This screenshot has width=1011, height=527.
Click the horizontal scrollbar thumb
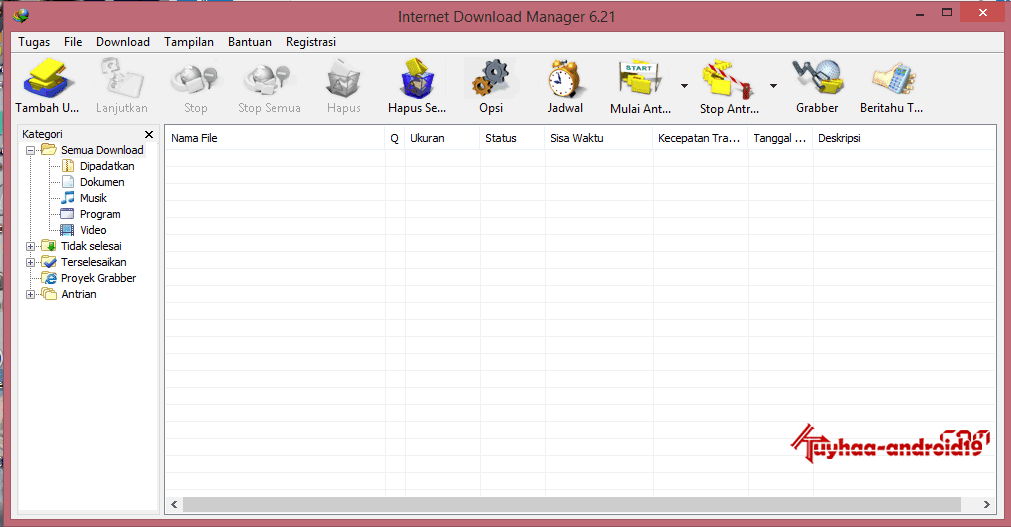572,504
